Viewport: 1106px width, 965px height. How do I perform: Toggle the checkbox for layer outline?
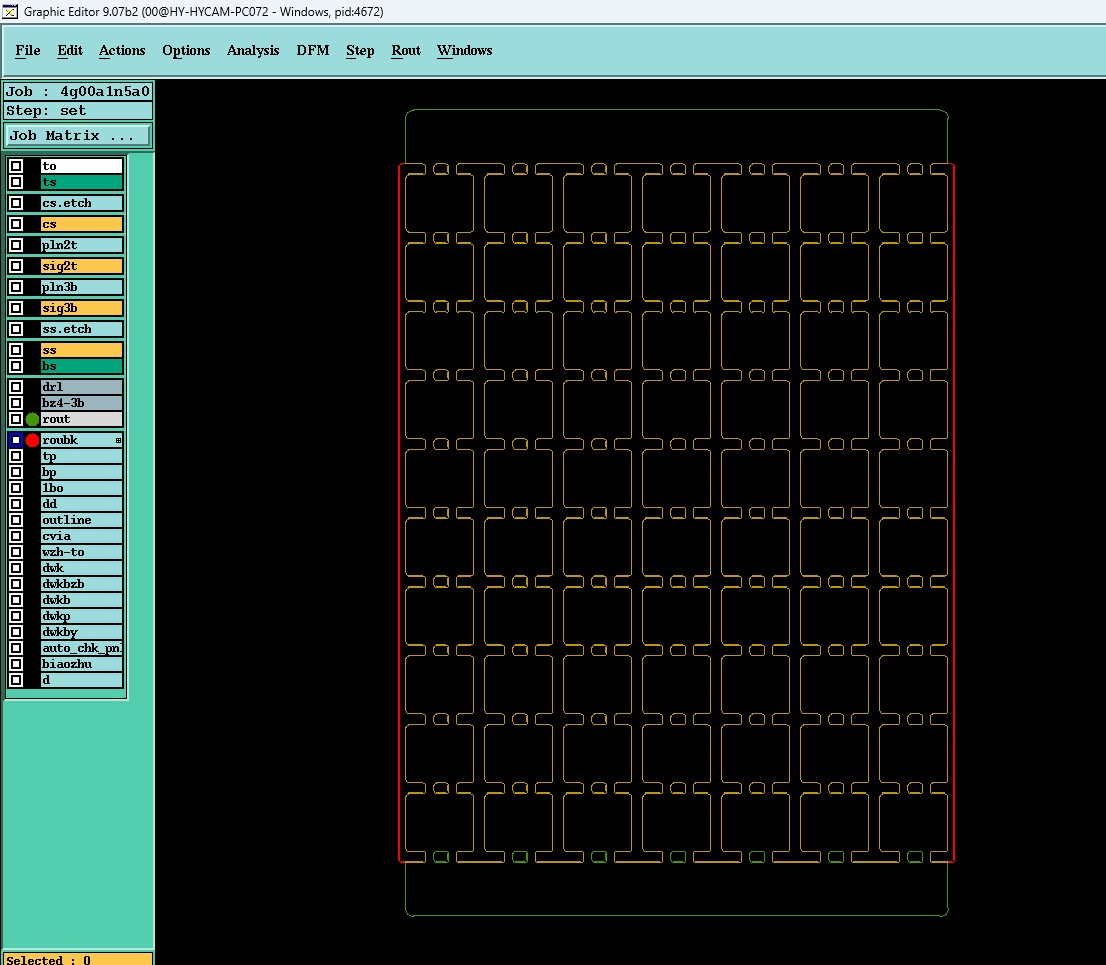pyautogui.click(x=16, y=521)
